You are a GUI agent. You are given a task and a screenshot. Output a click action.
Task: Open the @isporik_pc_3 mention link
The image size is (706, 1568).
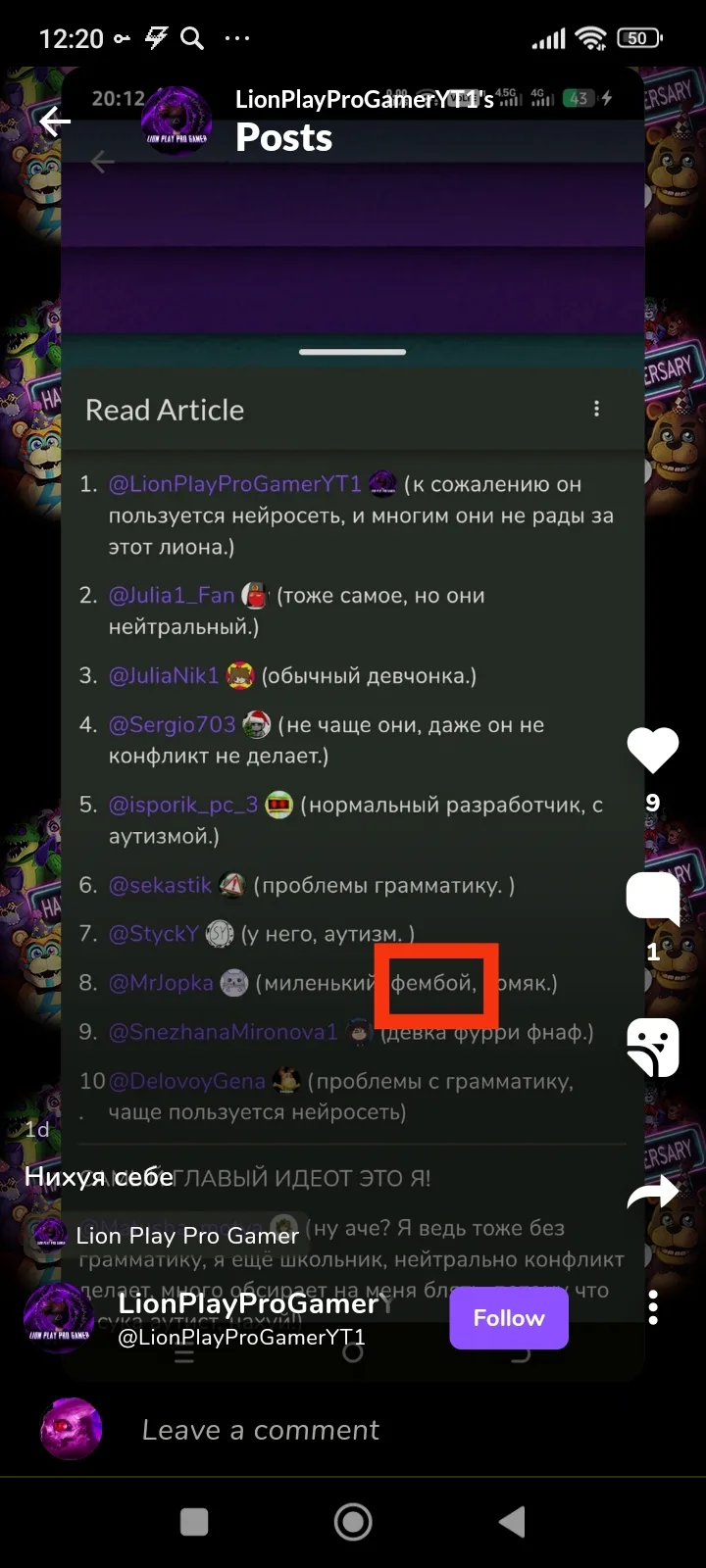click(x=183, y=805)
